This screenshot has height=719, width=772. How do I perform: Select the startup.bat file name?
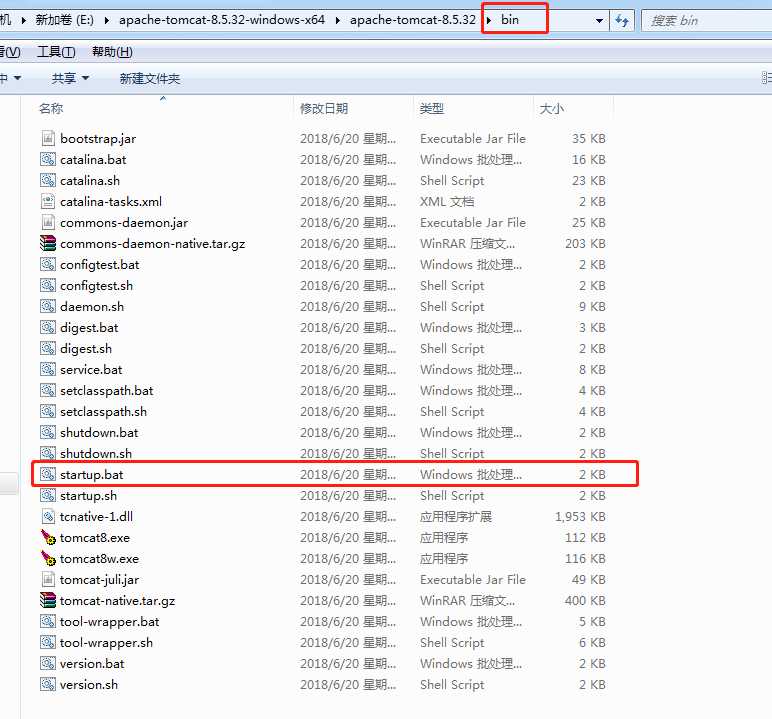pyautogui.click(x=92, y=475)
